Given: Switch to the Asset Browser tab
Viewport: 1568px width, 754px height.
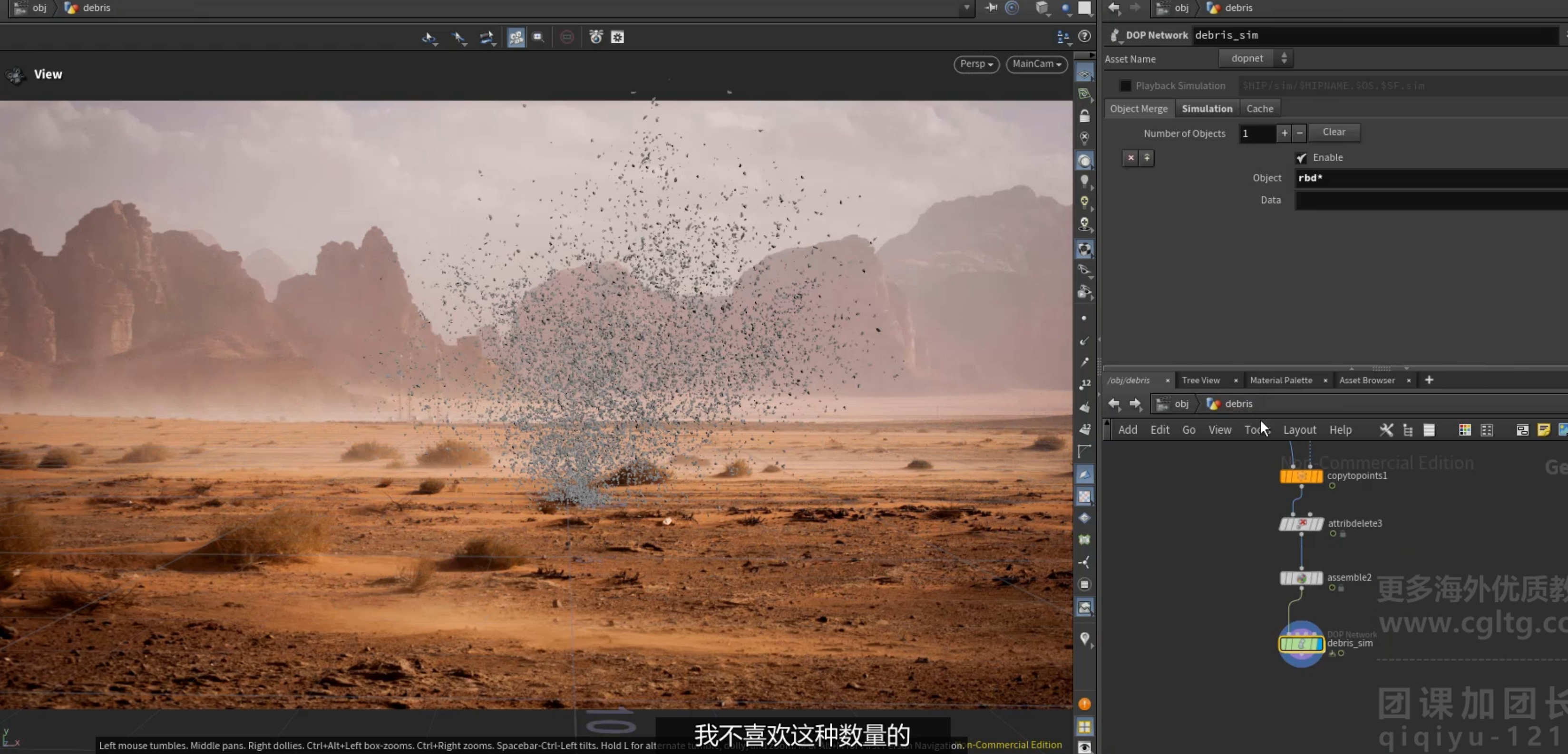Looking at the screenshot, I should (1366, 380).
